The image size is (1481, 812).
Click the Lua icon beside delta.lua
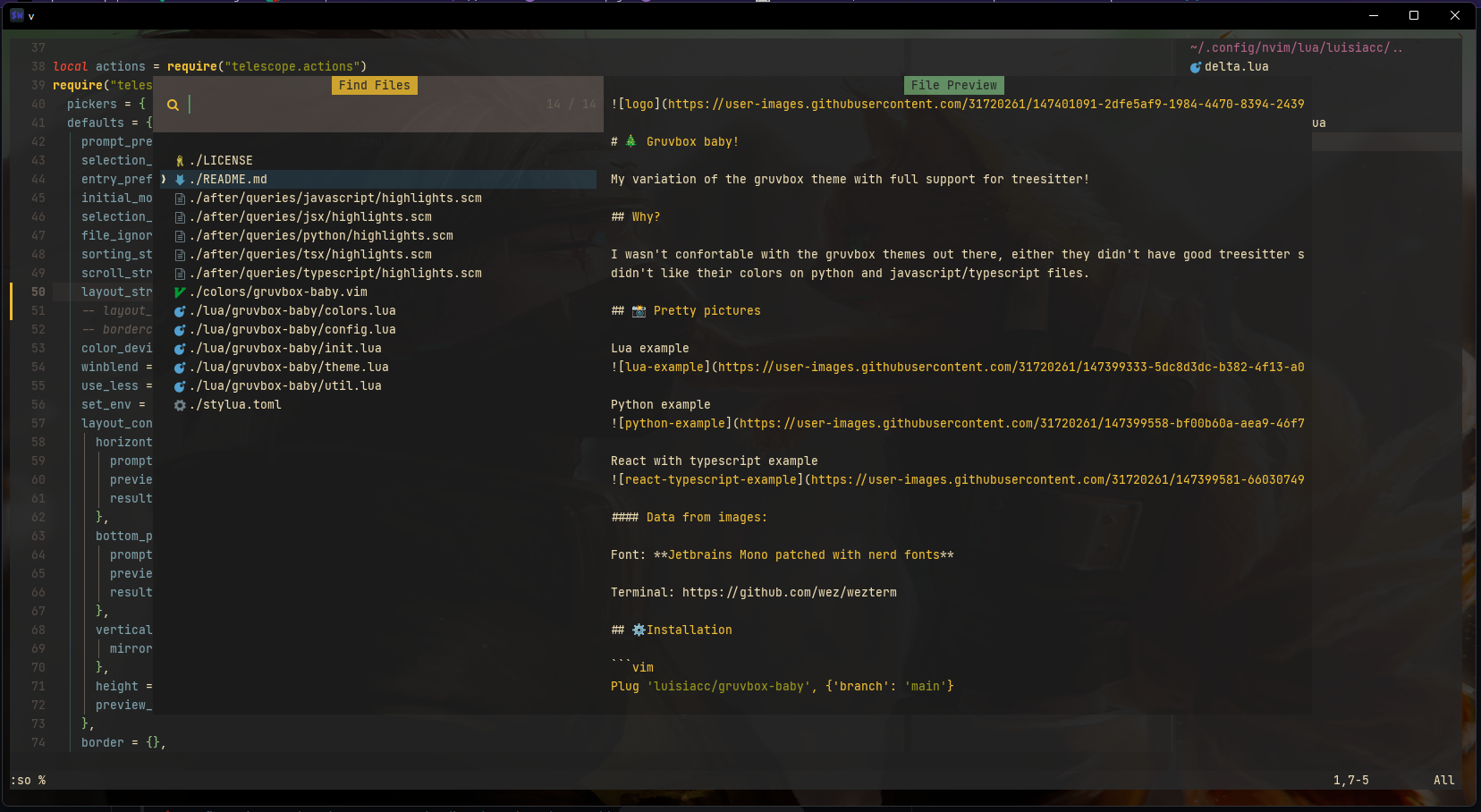1196,67
